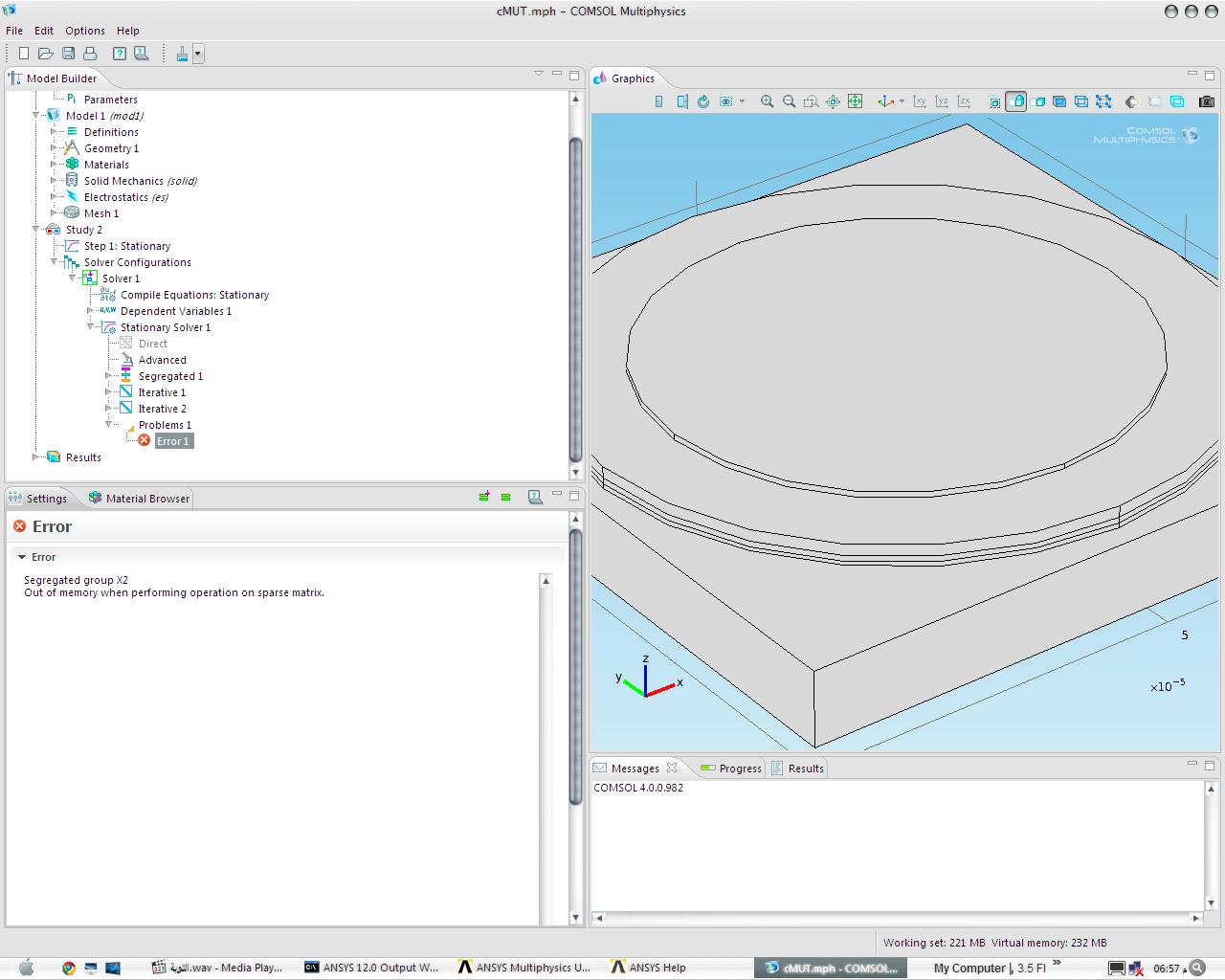
Task: Open a model file from toolbar
Action: 46,54
